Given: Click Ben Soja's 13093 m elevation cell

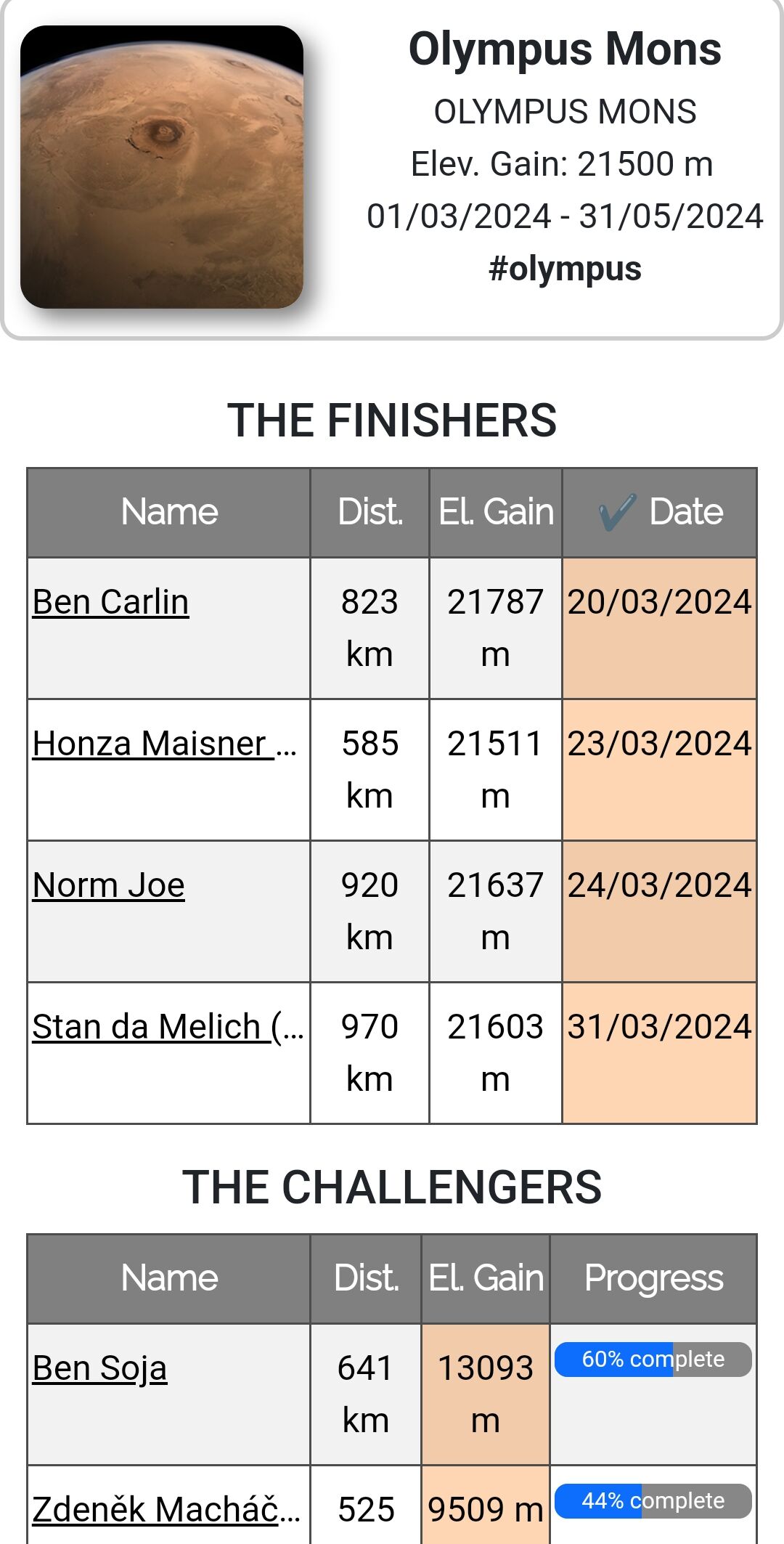Looking at the screenshot, I should pyautogui.click(x=485, y=1394).
